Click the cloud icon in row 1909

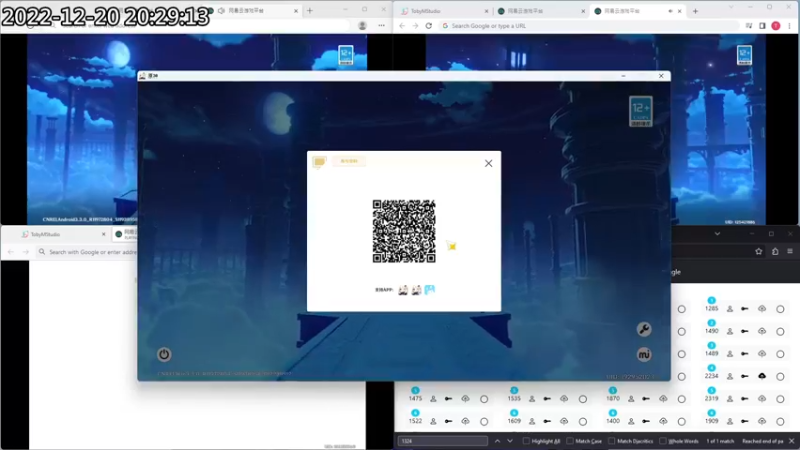762,421
